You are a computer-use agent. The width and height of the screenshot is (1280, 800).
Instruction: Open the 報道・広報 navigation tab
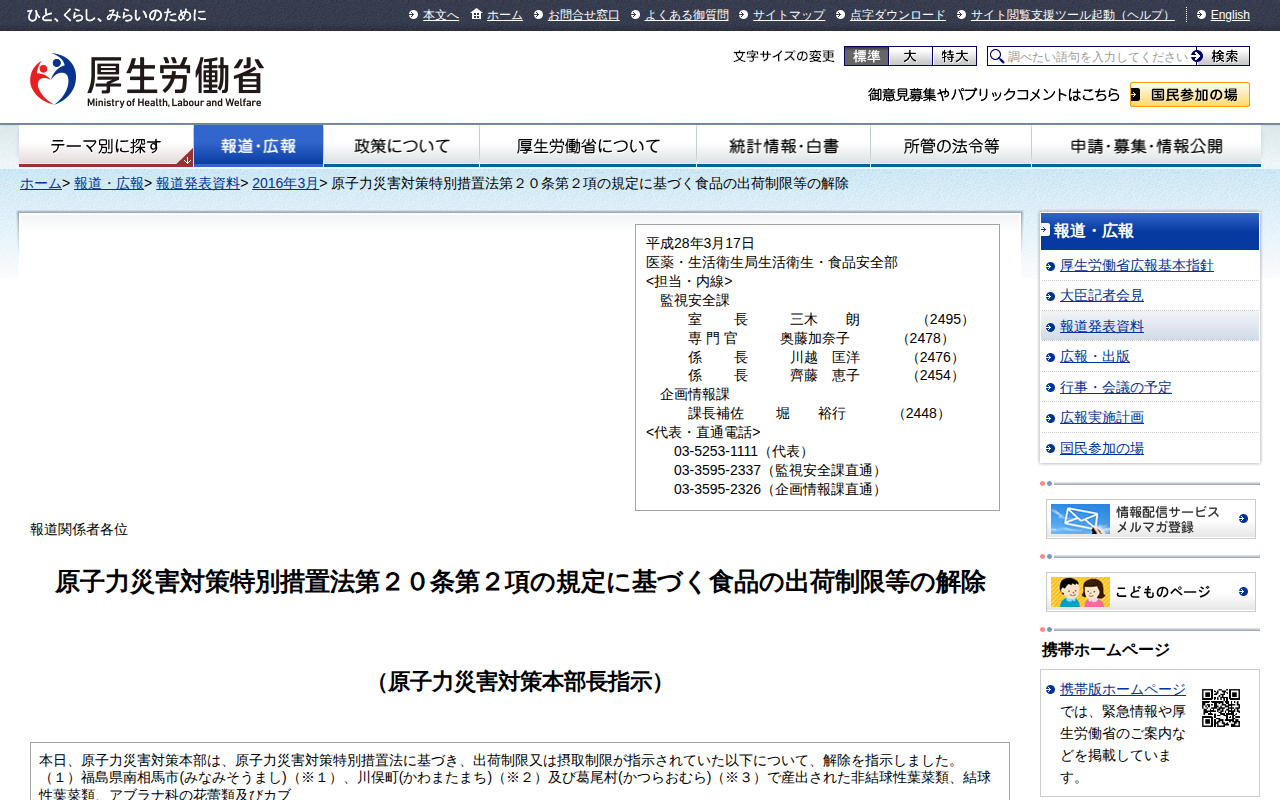(259, 146)
